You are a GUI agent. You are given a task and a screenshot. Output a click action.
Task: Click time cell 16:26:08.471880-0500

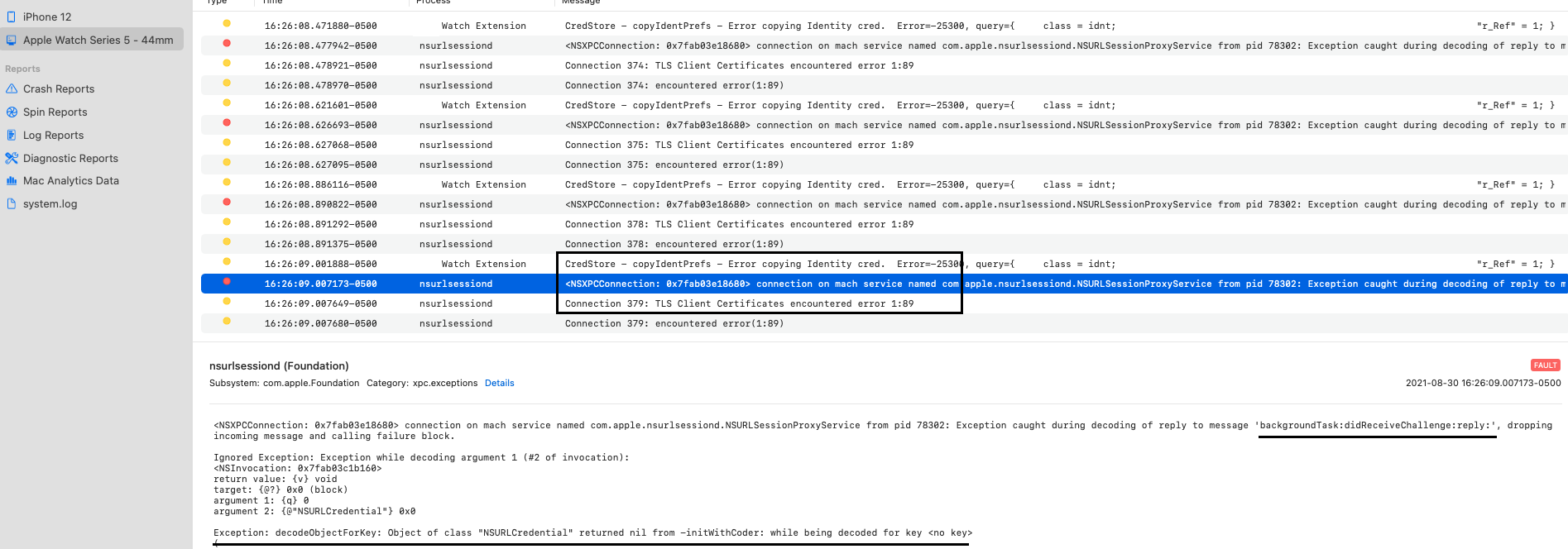click(x=321, y=26)
